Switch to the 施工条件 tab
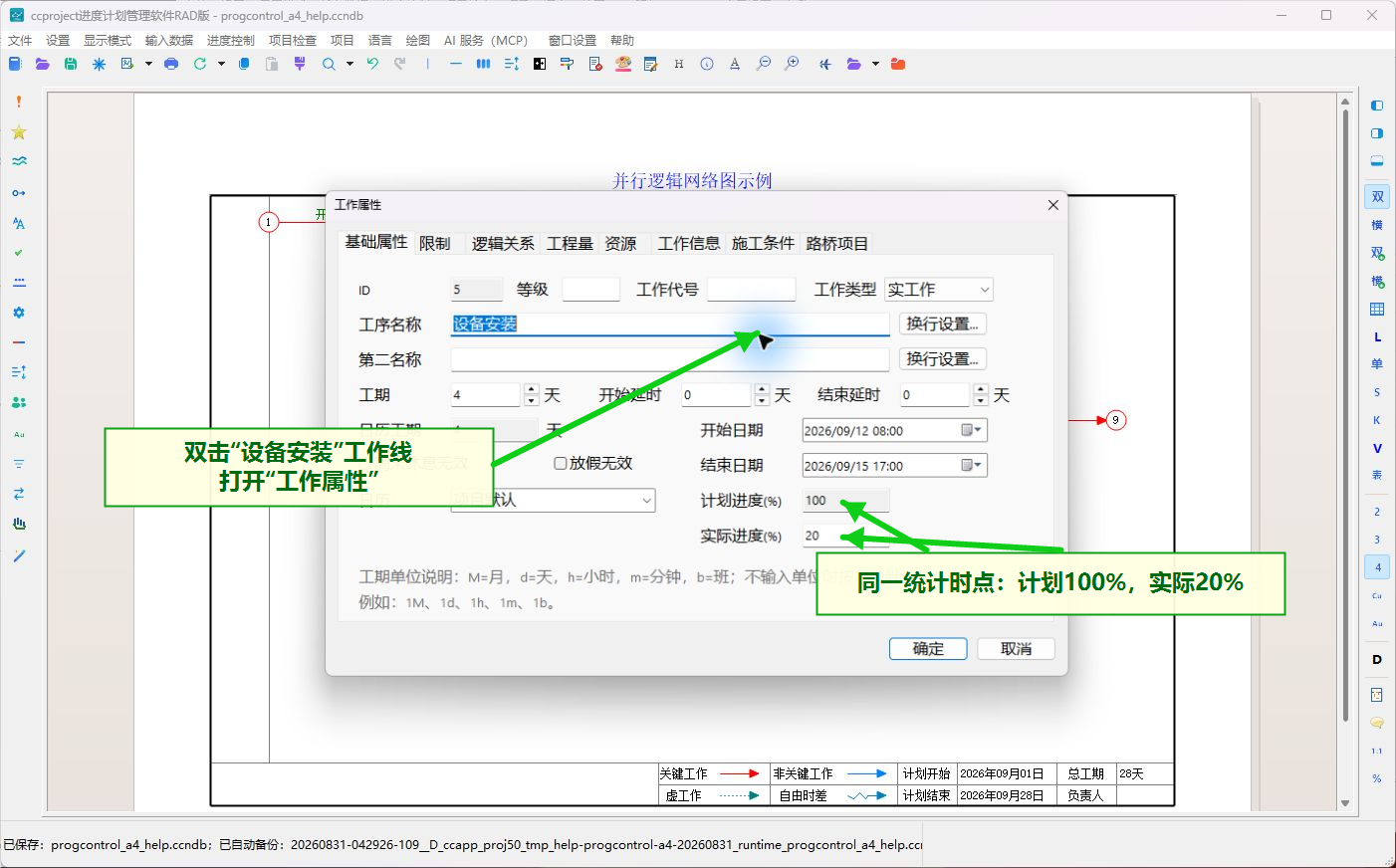 pyautogui.click(x=763, y=243)
